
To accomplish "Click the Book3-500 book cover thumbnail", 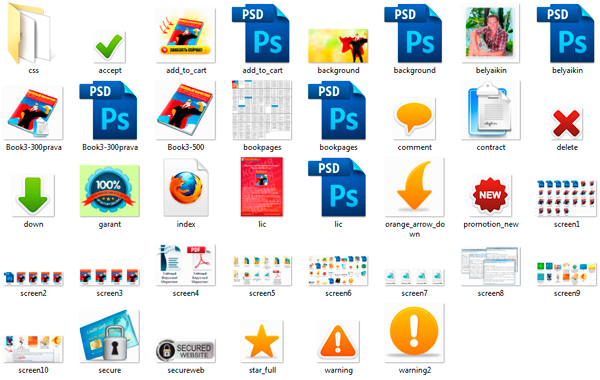I will tap(186, 110).
